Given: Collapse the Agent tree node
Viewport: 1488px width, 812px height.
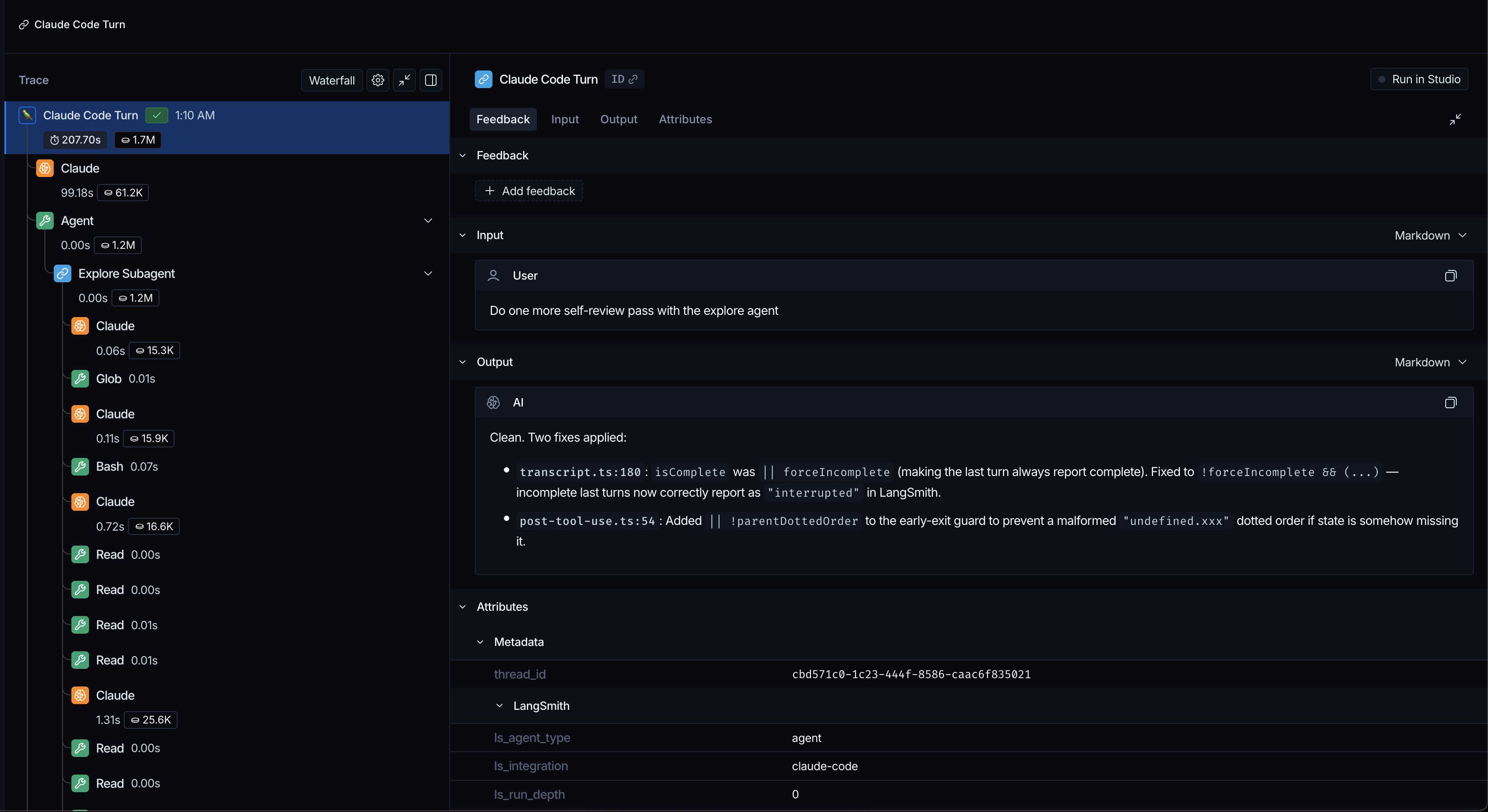Looking at the screenshot, I should pos(428,221).
